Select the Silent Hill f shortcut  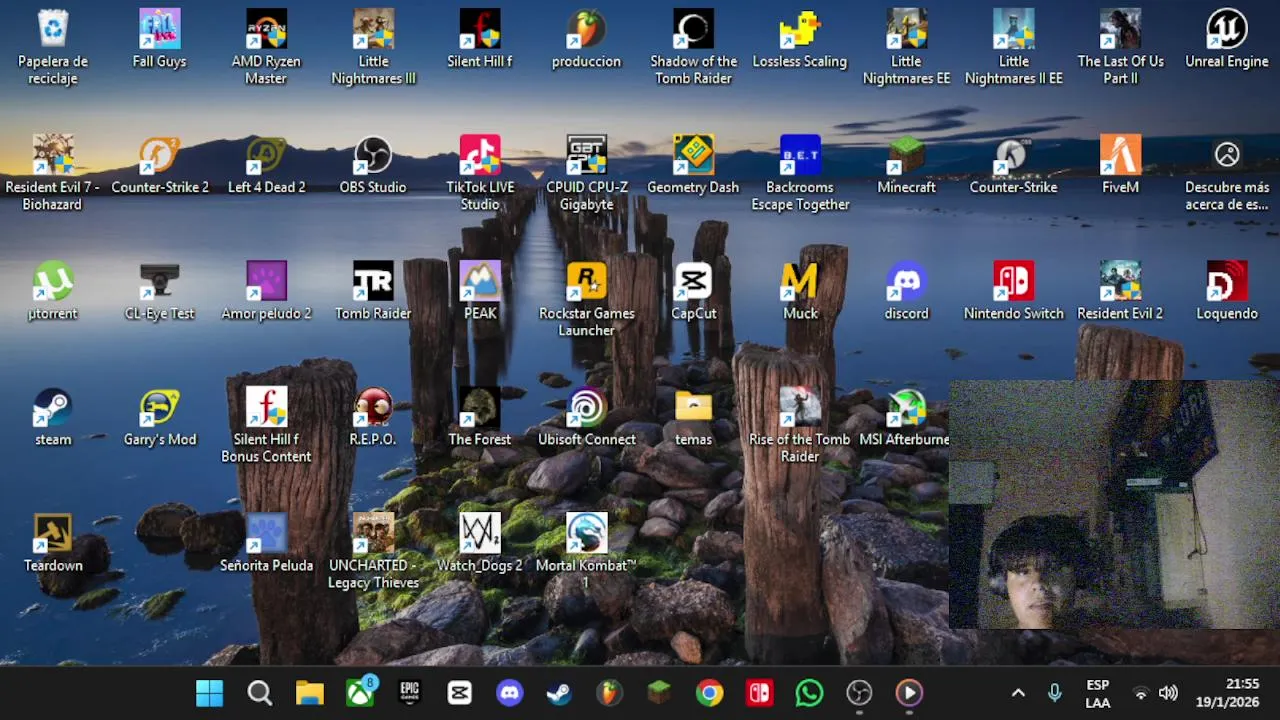point(480,39)
